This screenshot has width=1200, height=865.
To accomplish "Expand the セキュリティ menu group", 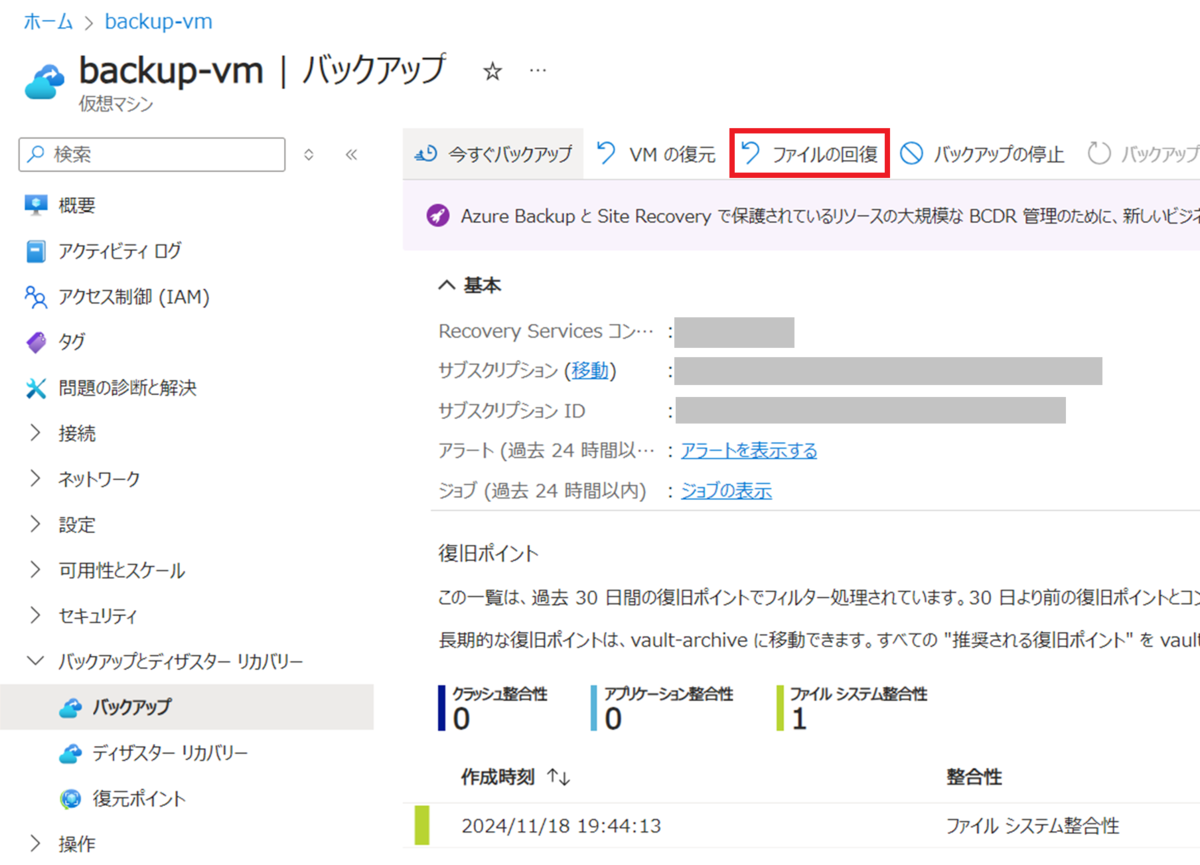I will coord(36,615).
